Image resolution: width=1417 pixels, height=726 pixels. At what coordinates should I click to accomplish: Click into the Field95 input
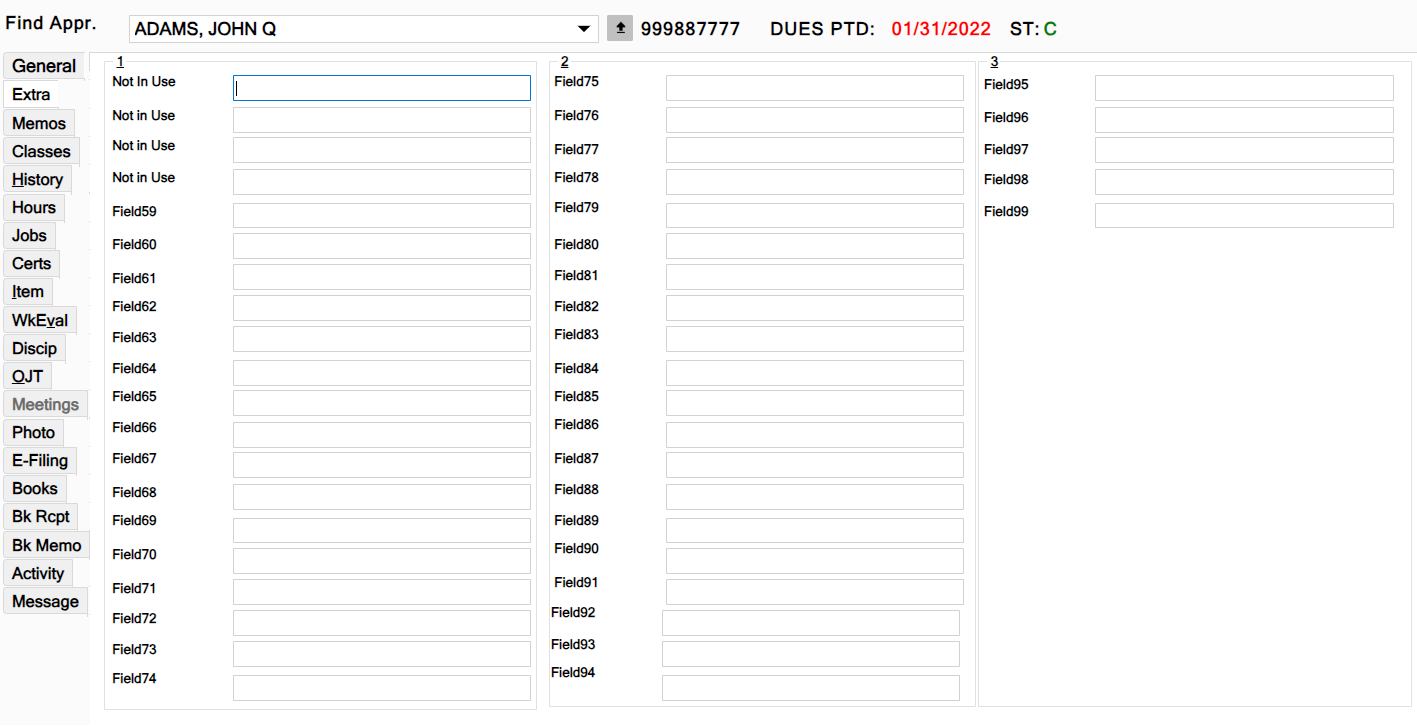tap(1243, 88)
